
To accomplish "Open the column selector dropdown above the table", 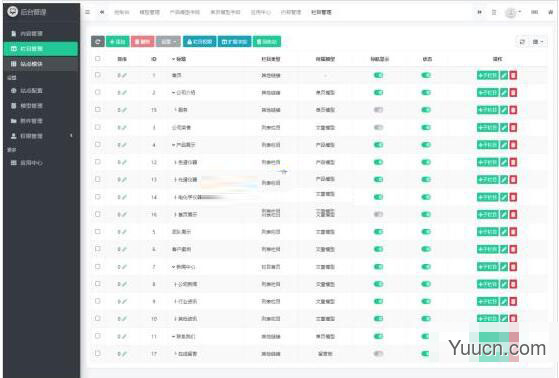I will click(537, 42).
